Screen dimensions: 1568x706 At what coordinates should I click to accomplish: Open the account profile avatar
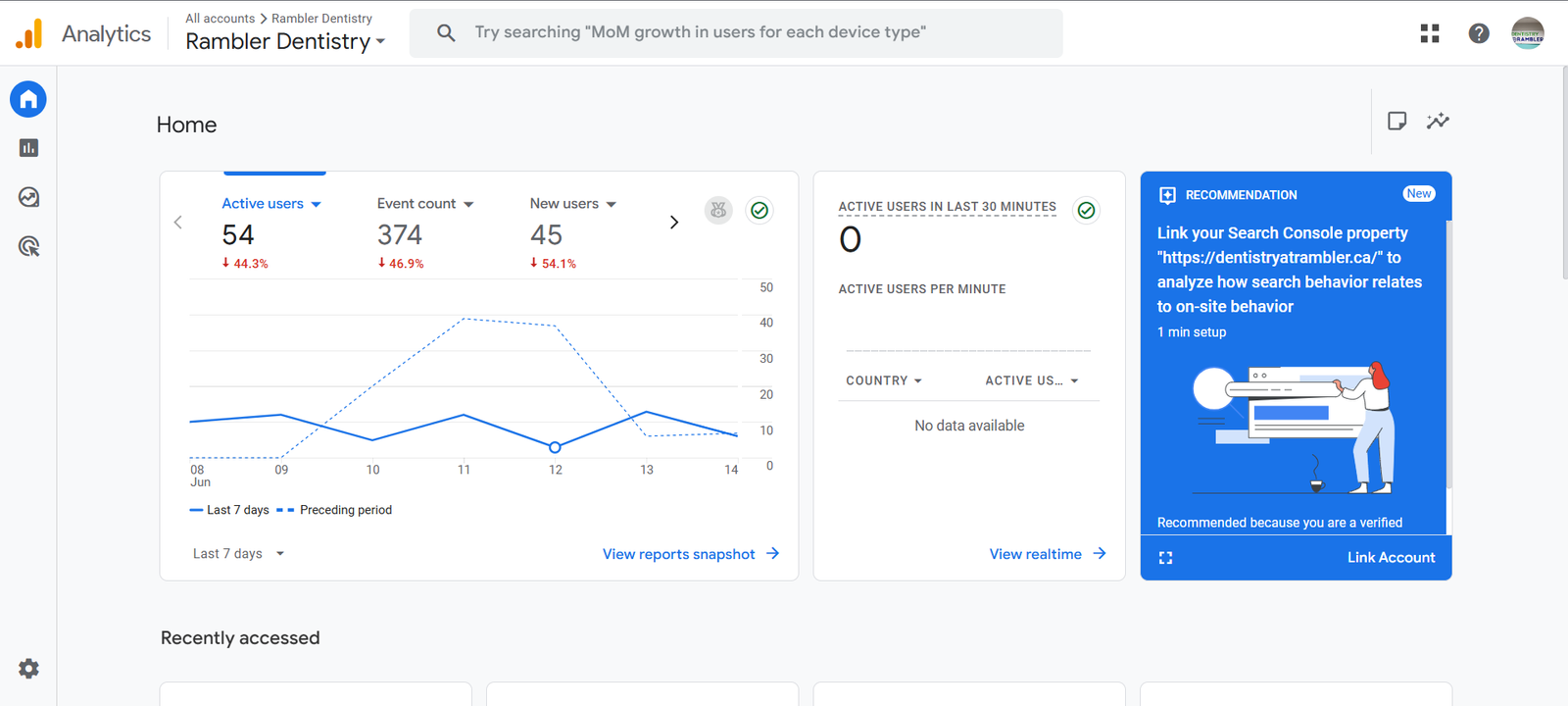(x=1528, y=33)
